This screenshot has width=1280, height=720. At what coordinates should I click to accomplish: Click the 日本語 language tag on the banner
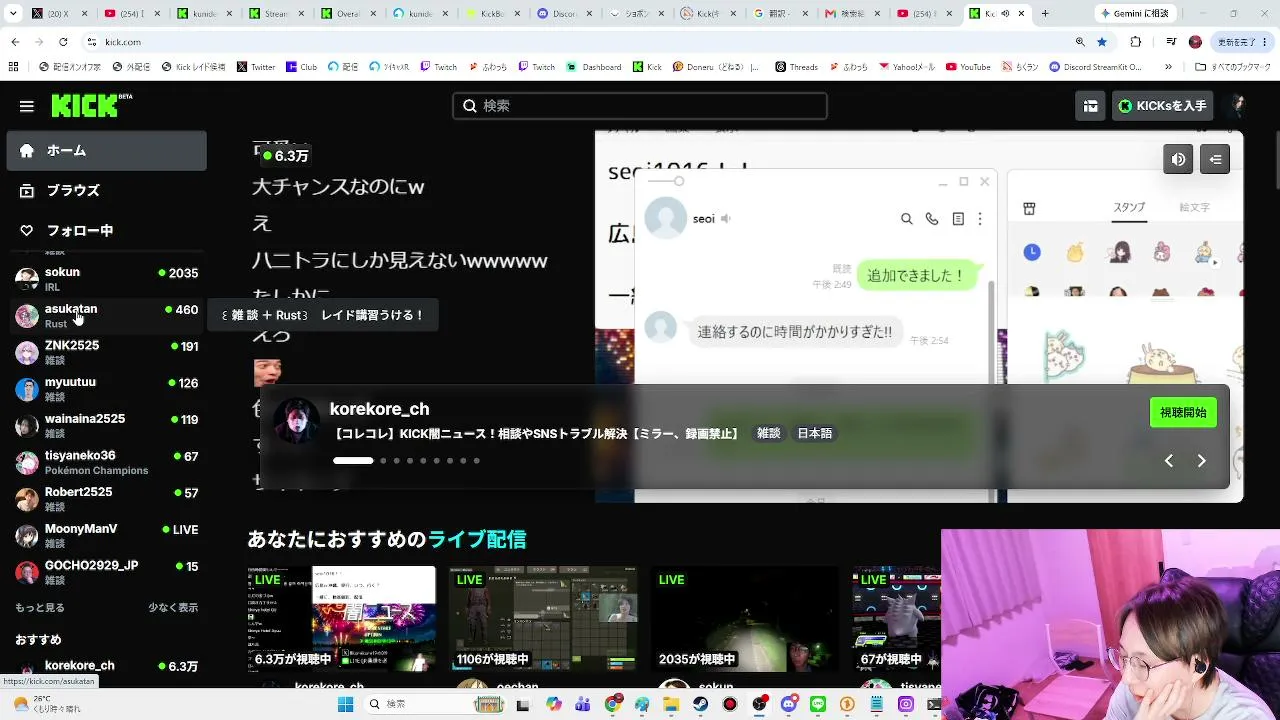tap(814, 434)
